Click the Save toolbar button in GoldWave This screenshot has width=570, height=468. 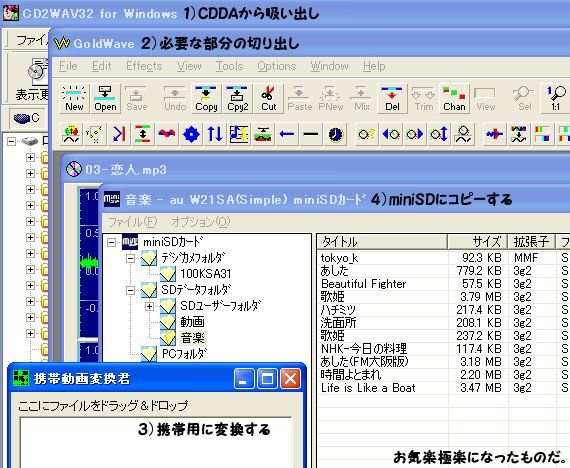136,99
